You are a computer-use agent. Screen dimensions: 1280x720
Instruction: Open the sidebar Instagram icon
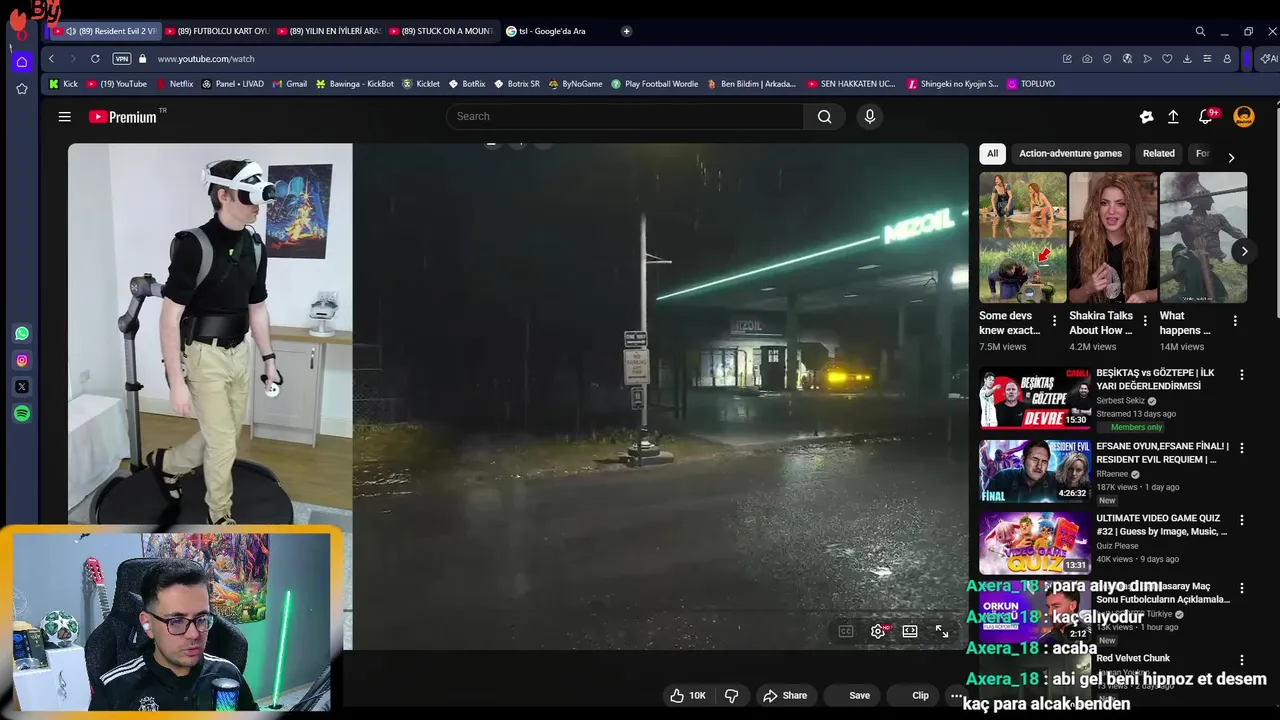[22, 360]
